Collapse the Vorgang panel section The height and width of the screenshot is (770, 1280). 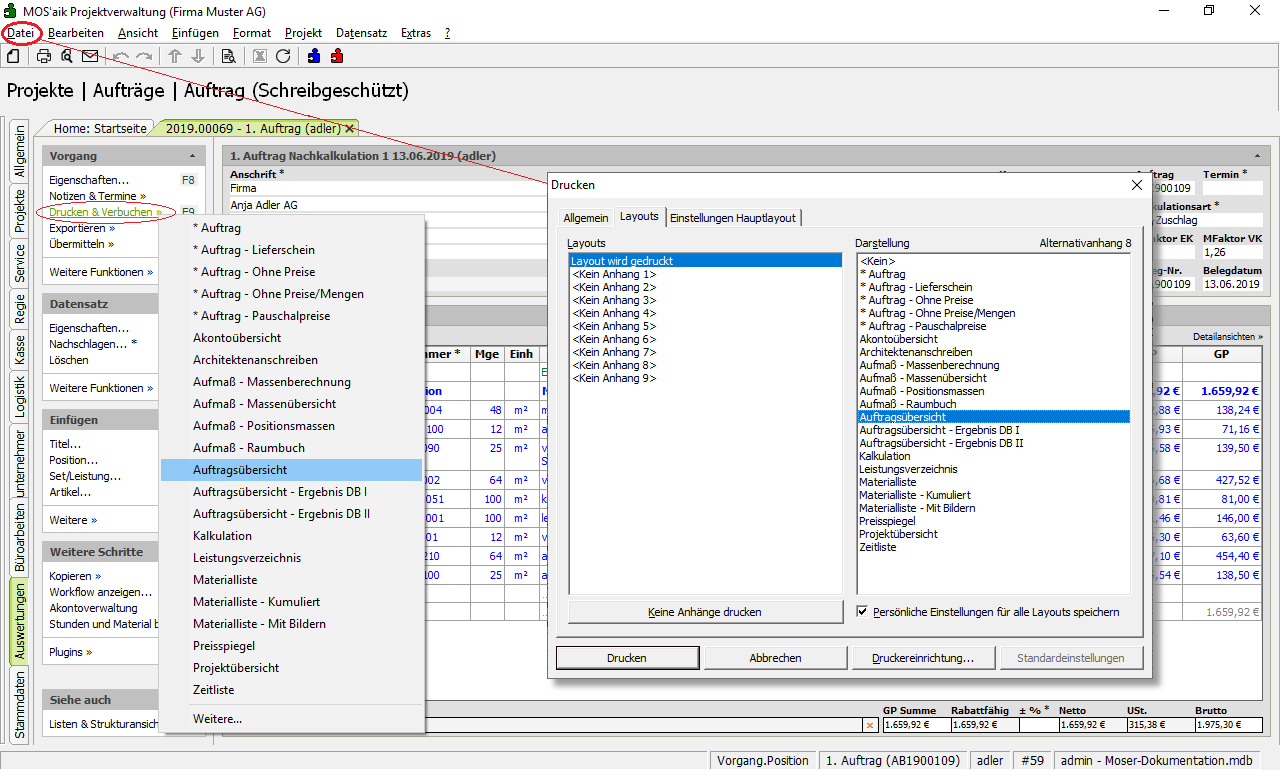coord(192,157)
